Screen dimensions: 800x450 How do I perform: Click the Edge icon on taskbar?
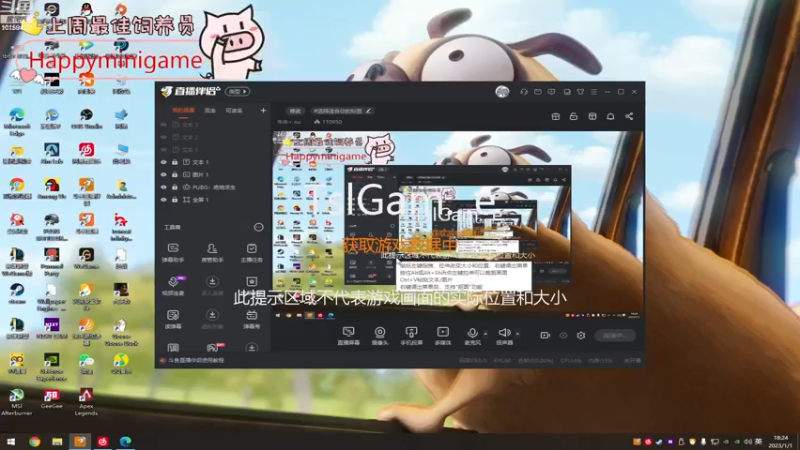pyautogui.click(x=126, y=441)
